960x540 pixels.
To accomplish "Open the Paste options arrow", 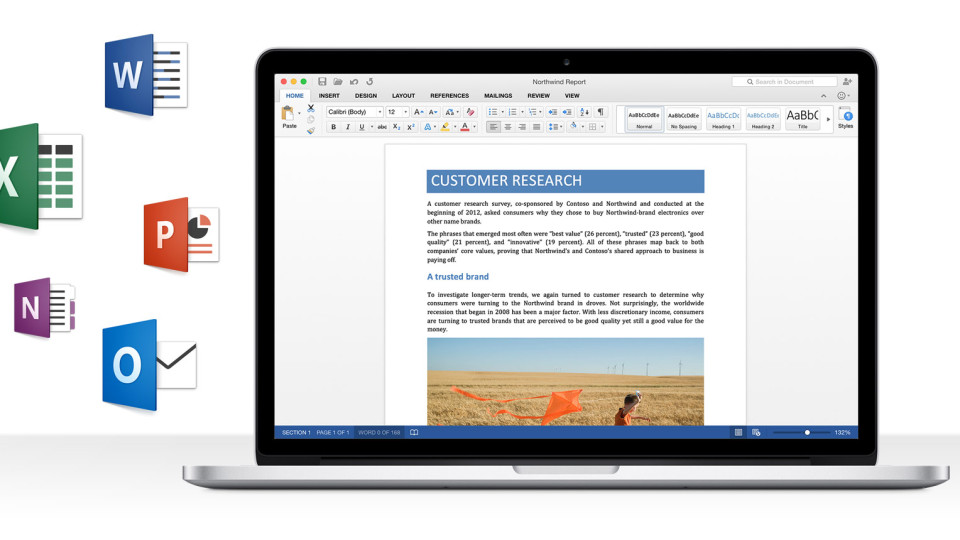I will coord(299,113).
